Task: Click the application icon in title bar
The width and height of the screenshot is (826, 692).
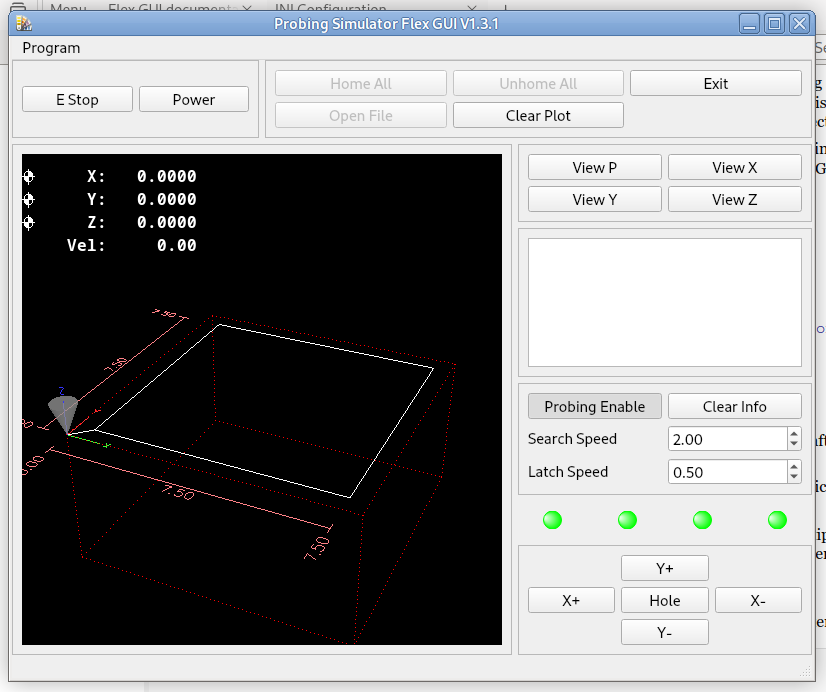Action: click(23, 24)
